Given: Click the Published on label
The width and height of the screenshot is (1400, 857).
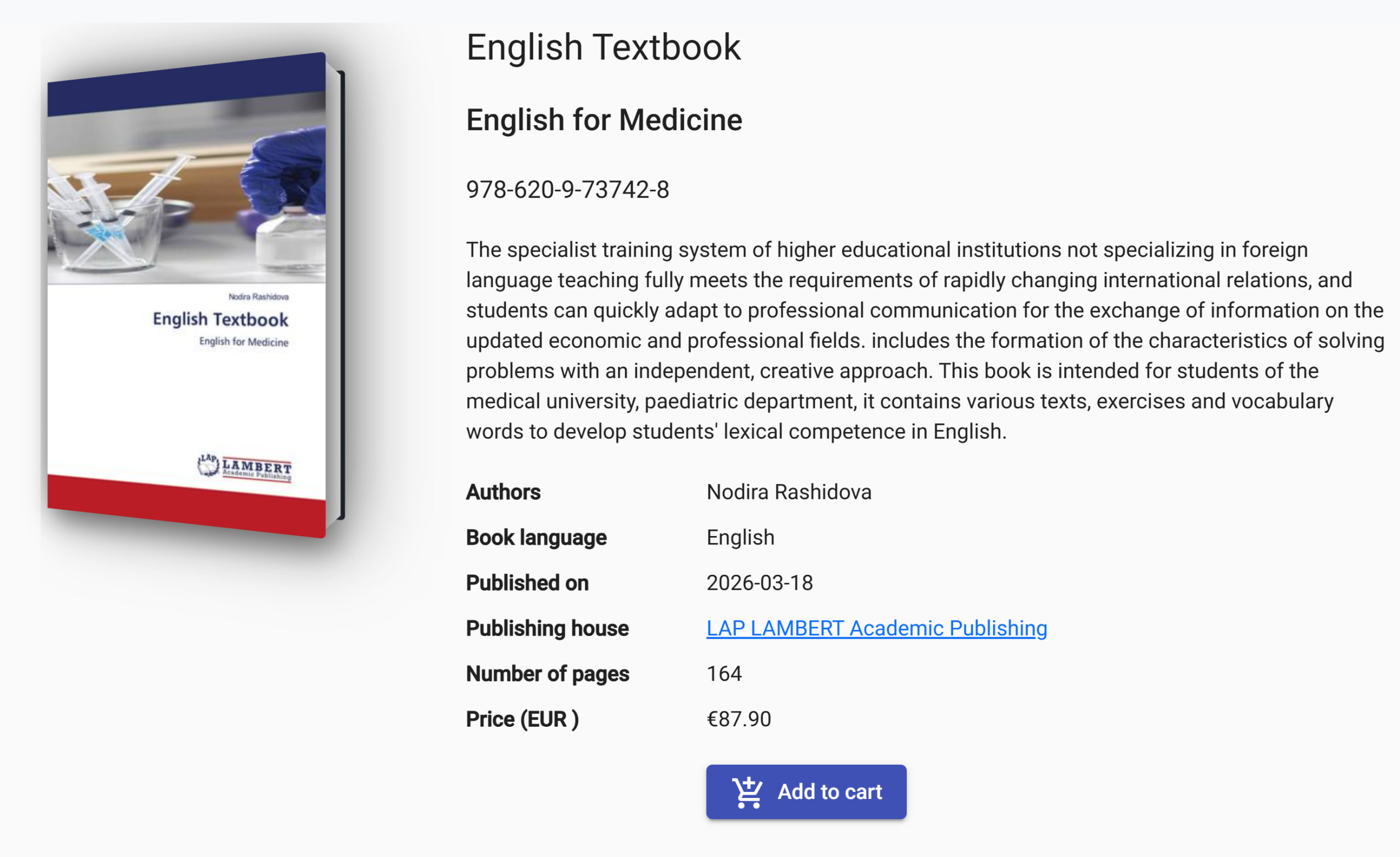Looking at the screenshot, I should [527, 583].
